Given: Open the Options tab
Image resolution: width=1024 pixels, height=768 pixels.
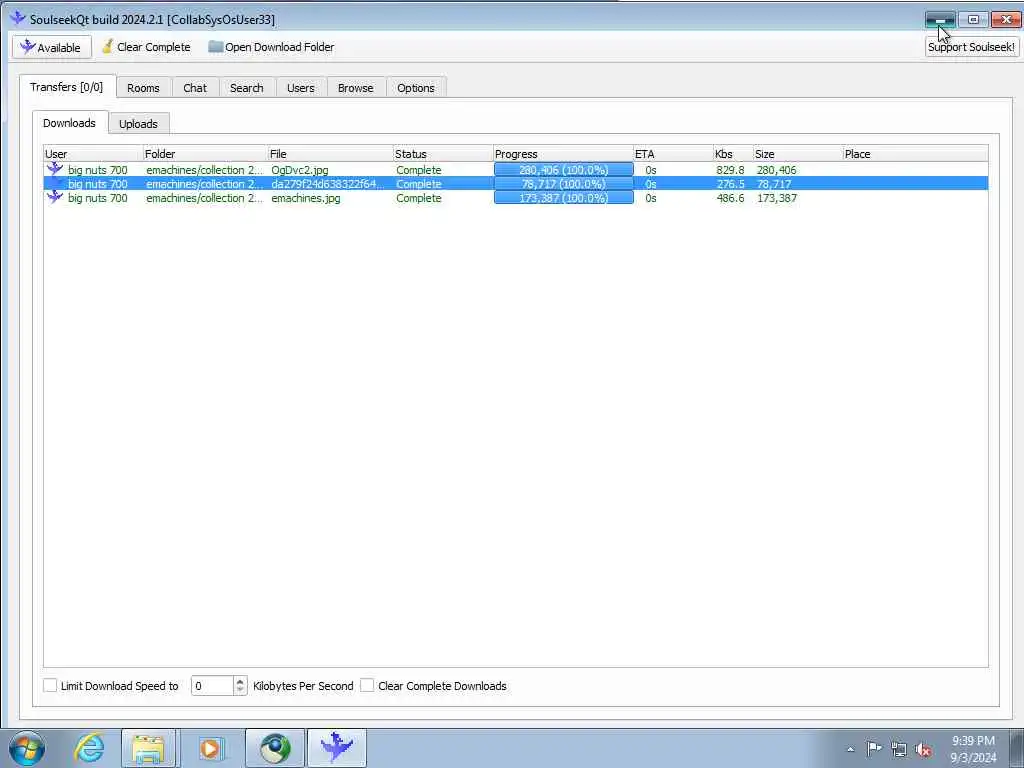Looking at the screenshot, I should point(415,88).
